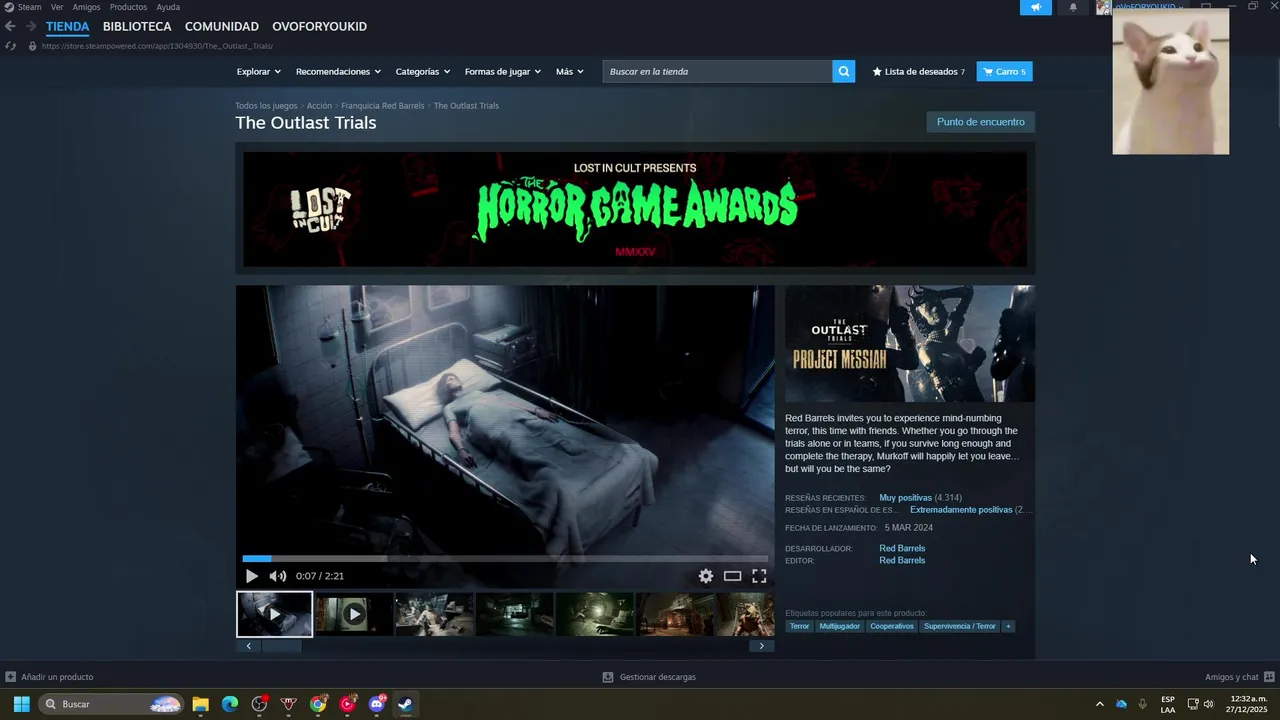Seek along the trailer progress bar
Viewport: 1280px width, 720px height.
click(x=505, y=558)
